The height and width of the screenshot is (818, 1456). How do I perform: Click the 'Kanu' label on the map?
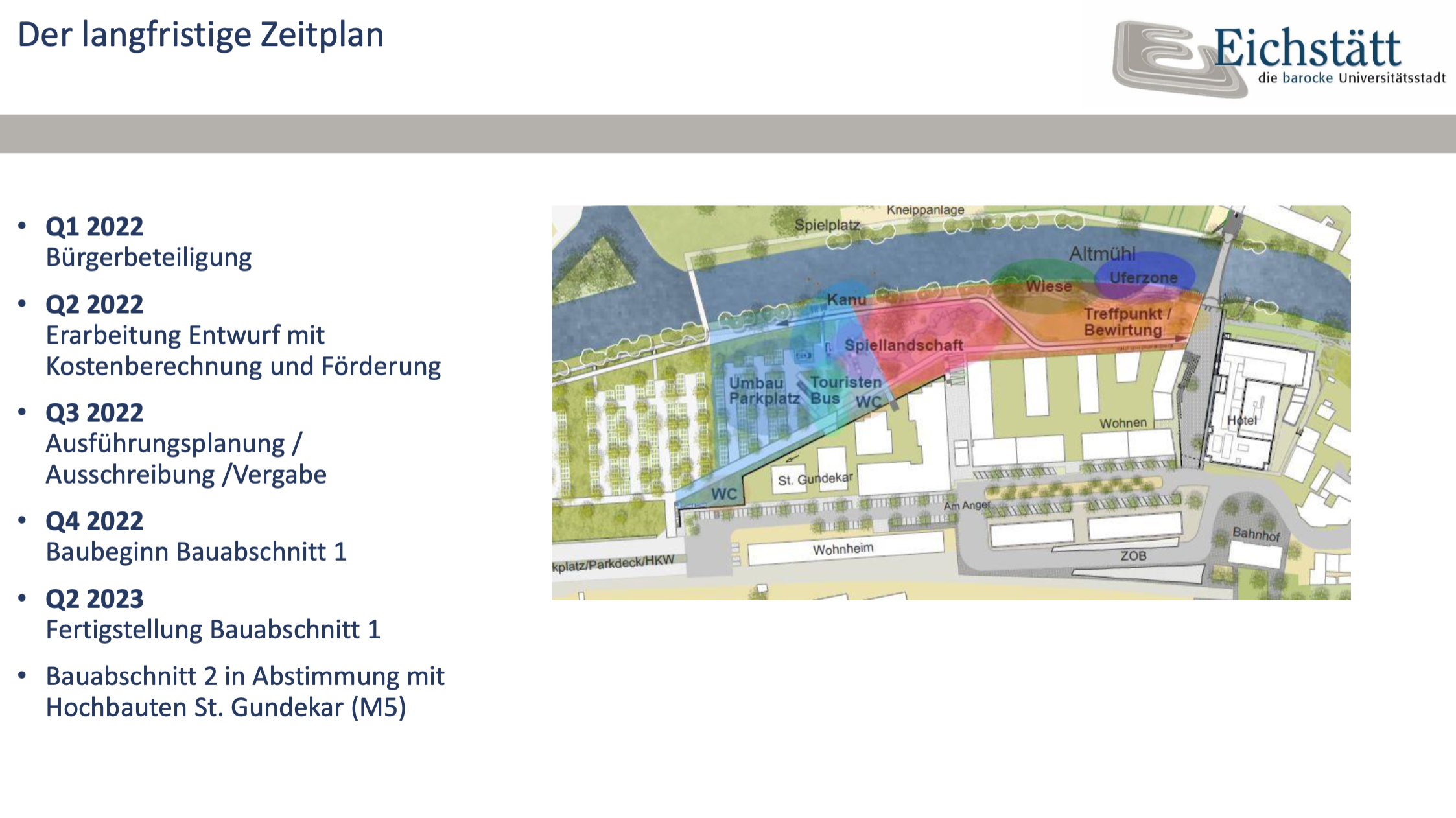[x=847, y=299]
